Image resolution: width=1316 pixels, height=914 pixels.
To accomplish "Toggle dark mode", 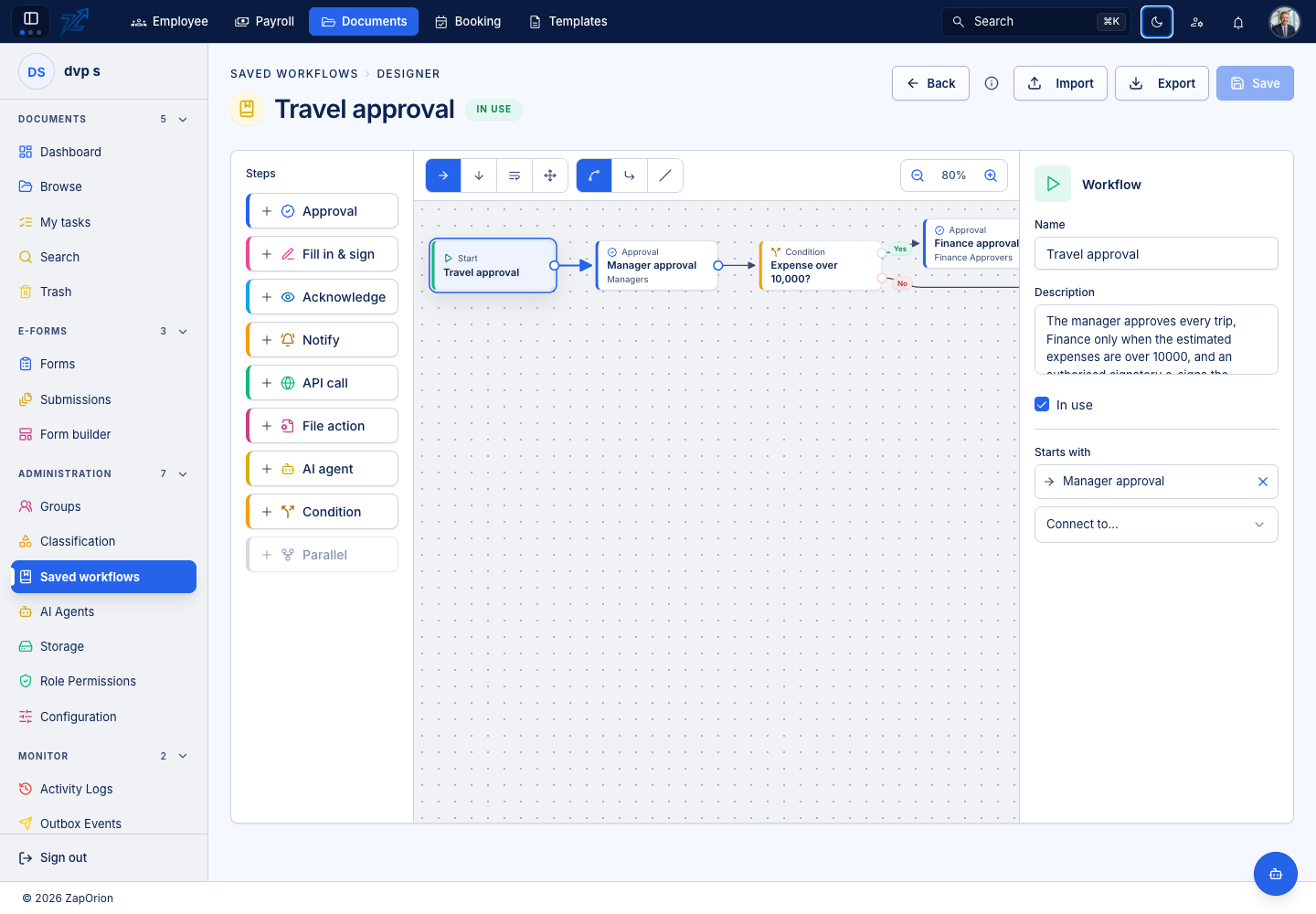I will click(x=1157, y=22).
